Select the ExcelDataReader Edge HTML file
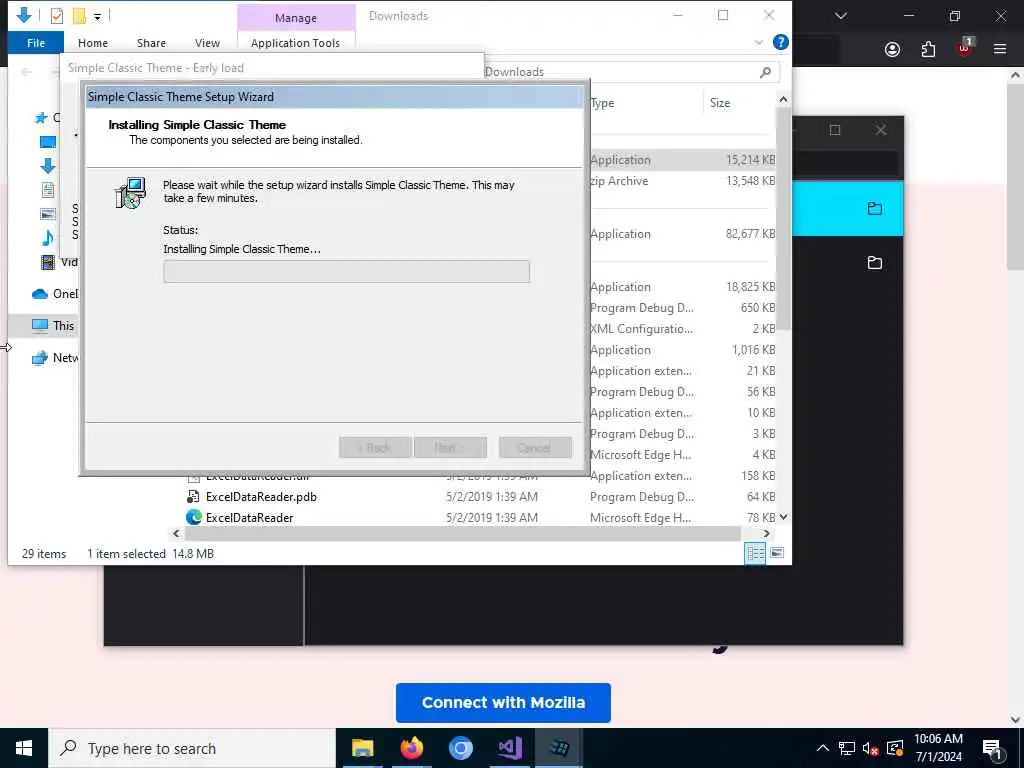 coord(249,517)
